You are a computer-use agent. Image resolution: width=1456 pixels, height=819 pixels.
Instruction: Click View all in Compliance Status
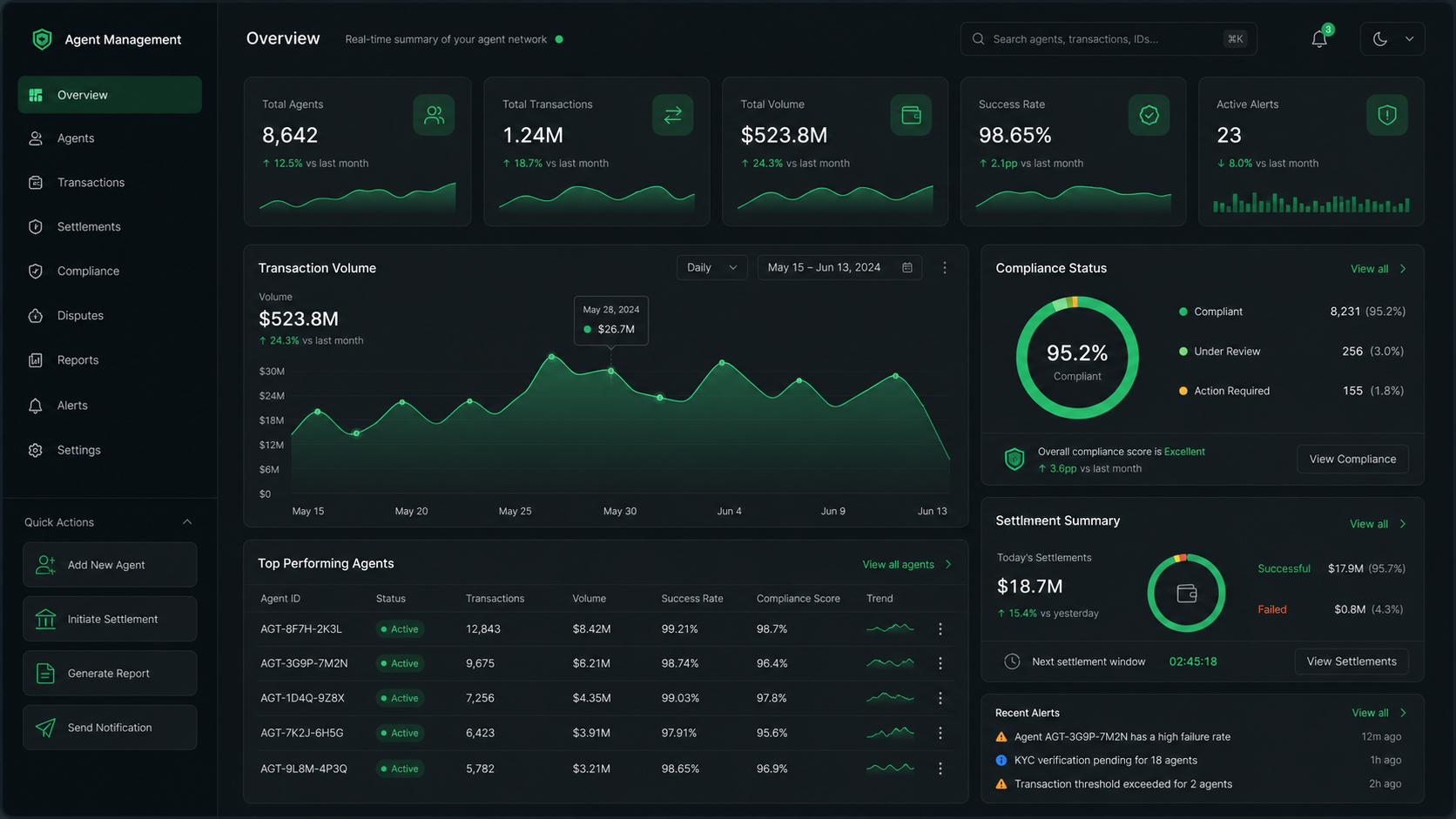point(1378,269)
